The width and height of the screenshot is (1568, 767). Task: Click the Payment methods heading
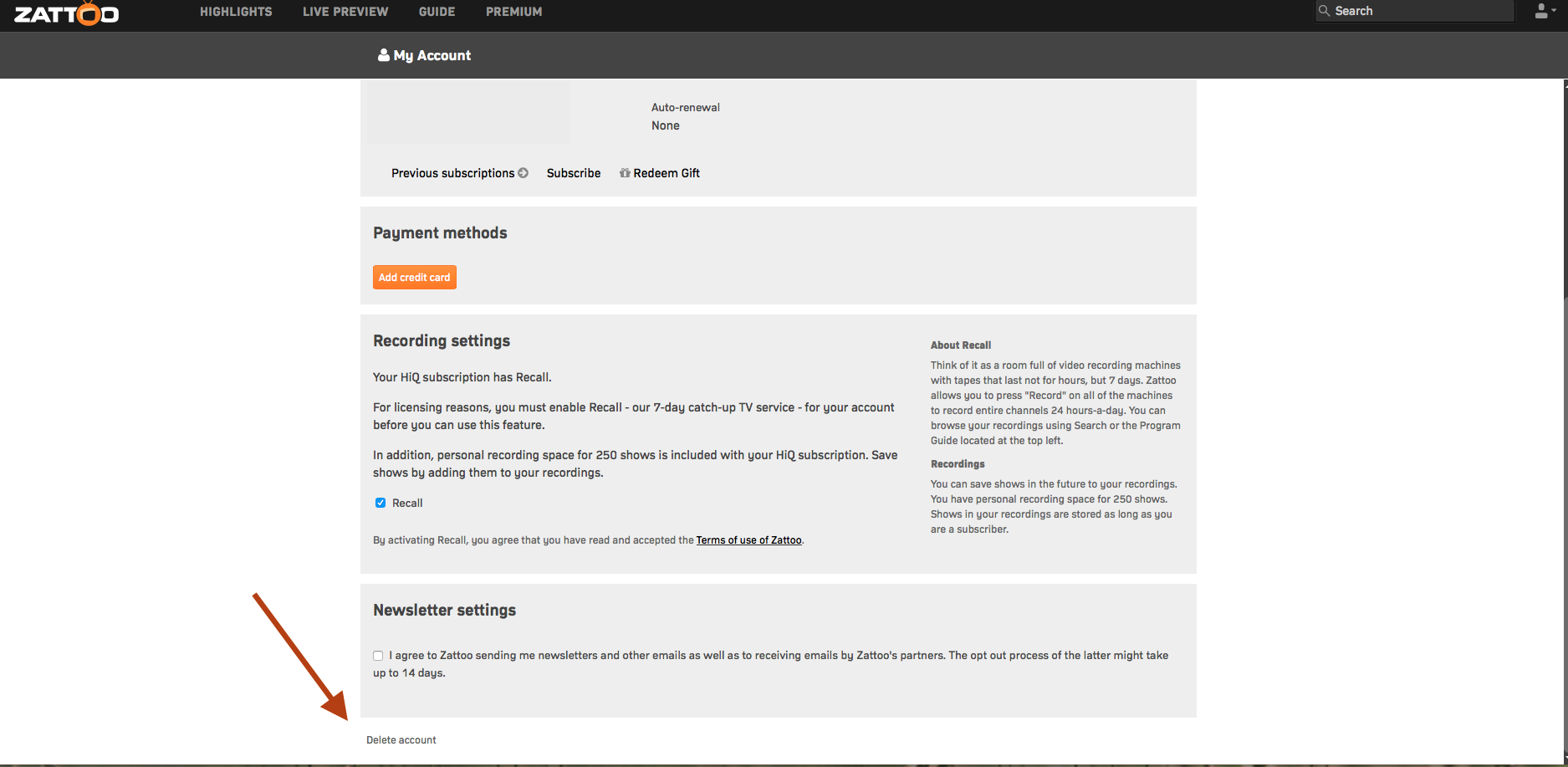click(440, 233)
